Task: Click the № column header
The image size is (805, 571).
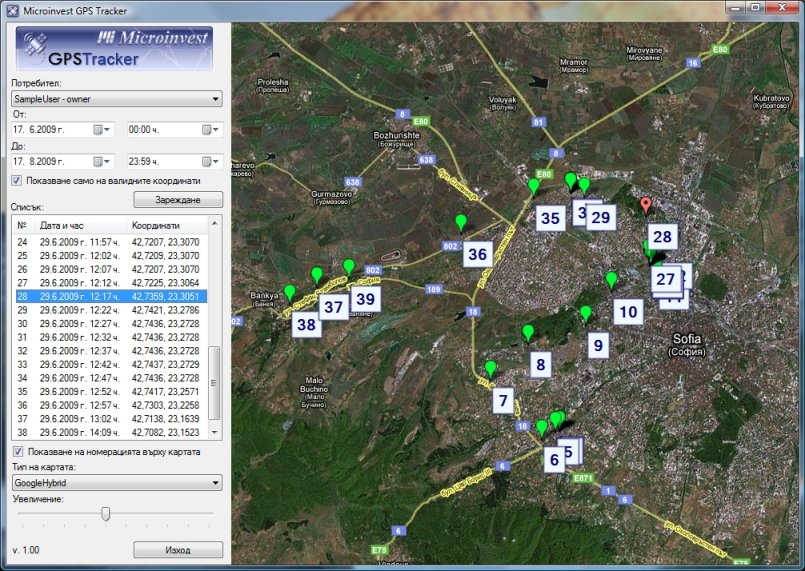Action: click(x=23, y=225)
